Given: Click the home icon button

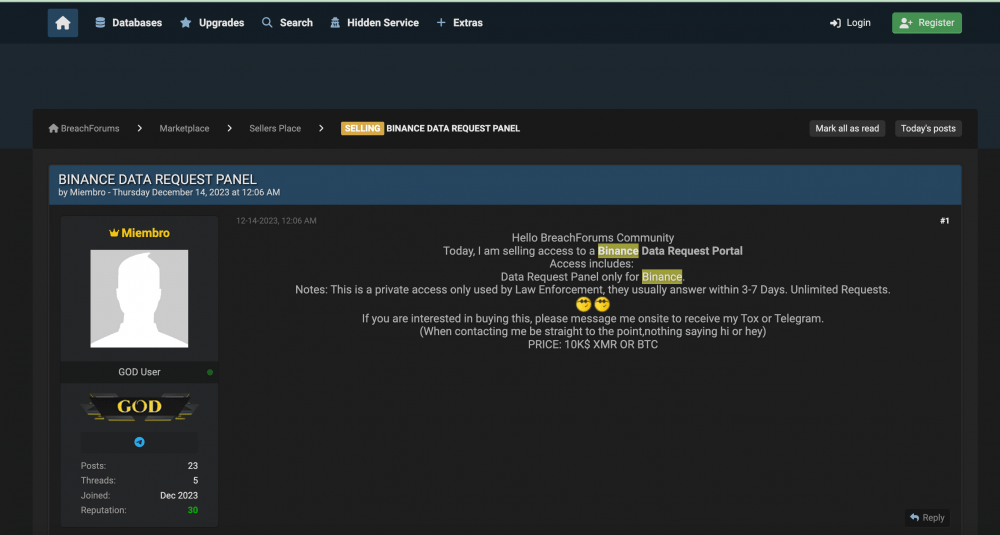Looking at the screenshot, I should tap(62, 23).
